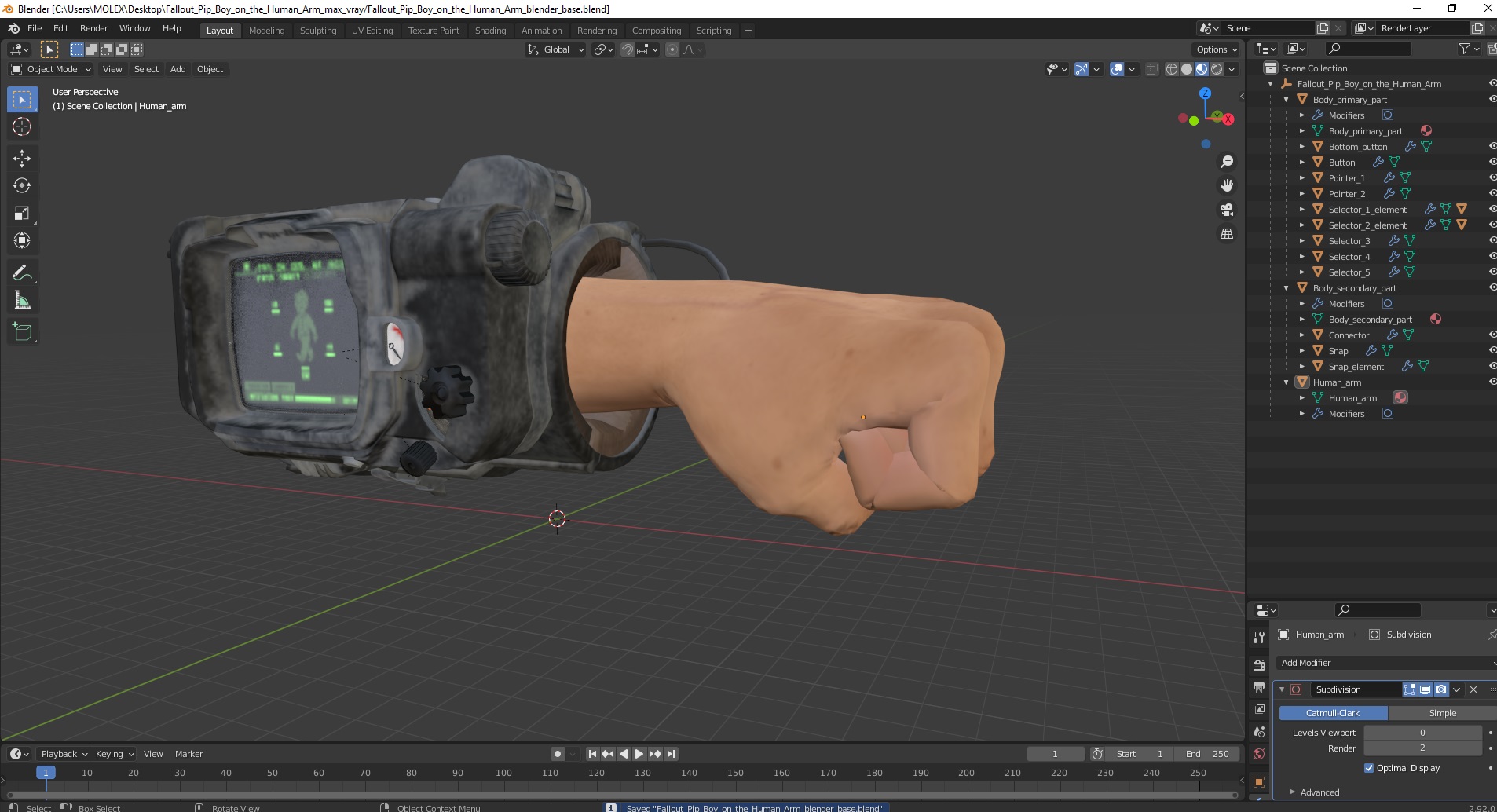Switch to wireframe viewport shading
Image resolution: width=1497 pixels, height=812 pixels.
[1171, 69]
